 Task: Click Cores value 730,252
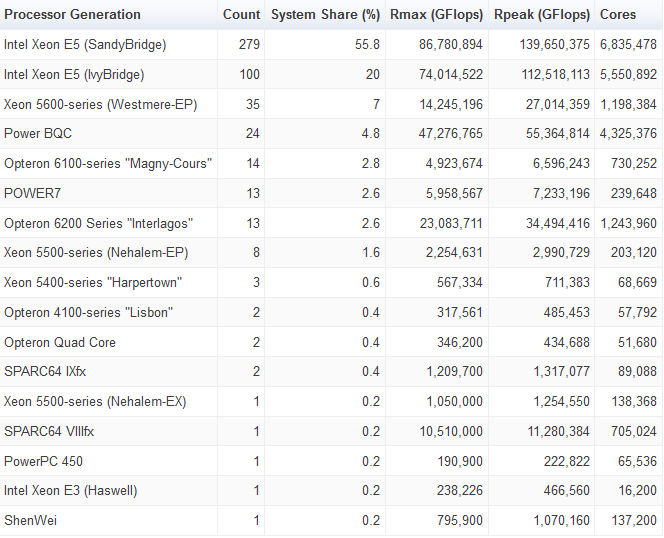pyautogui.click(x=634, y=164)
